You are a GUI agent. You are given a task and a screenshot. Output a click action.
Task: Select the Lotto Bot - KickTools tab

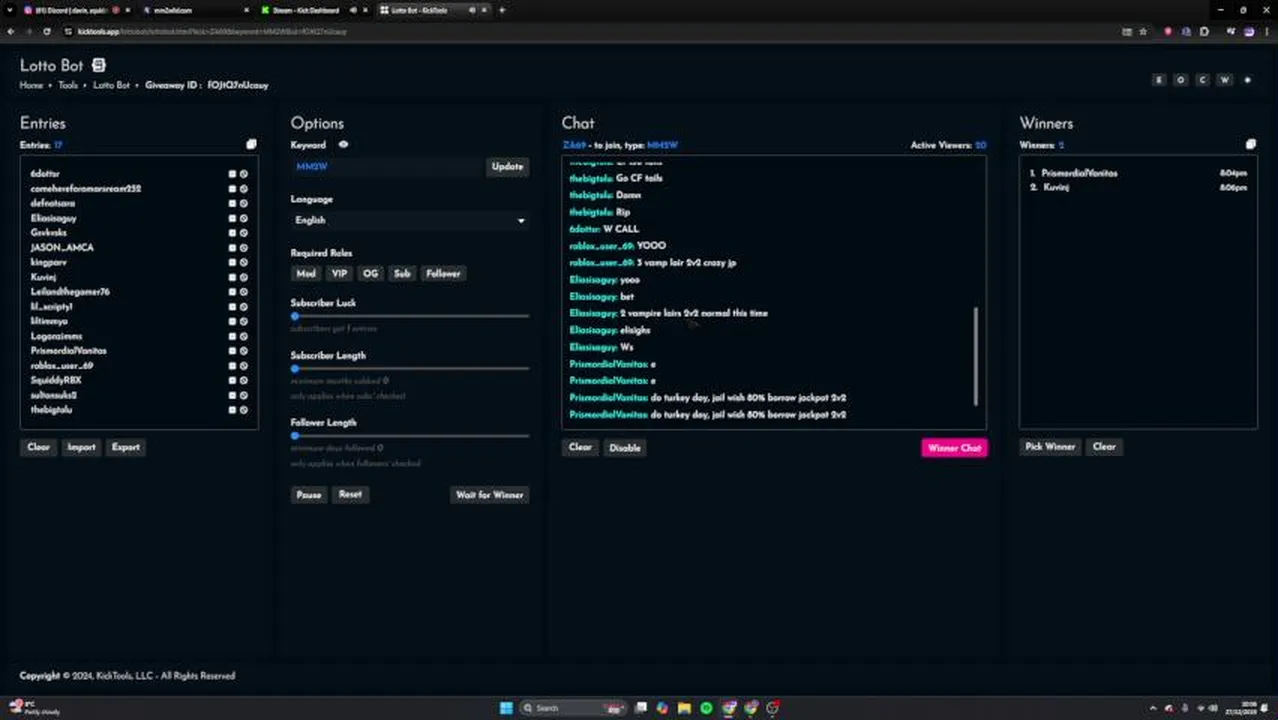pyautogui.click(x=432, y=10)
